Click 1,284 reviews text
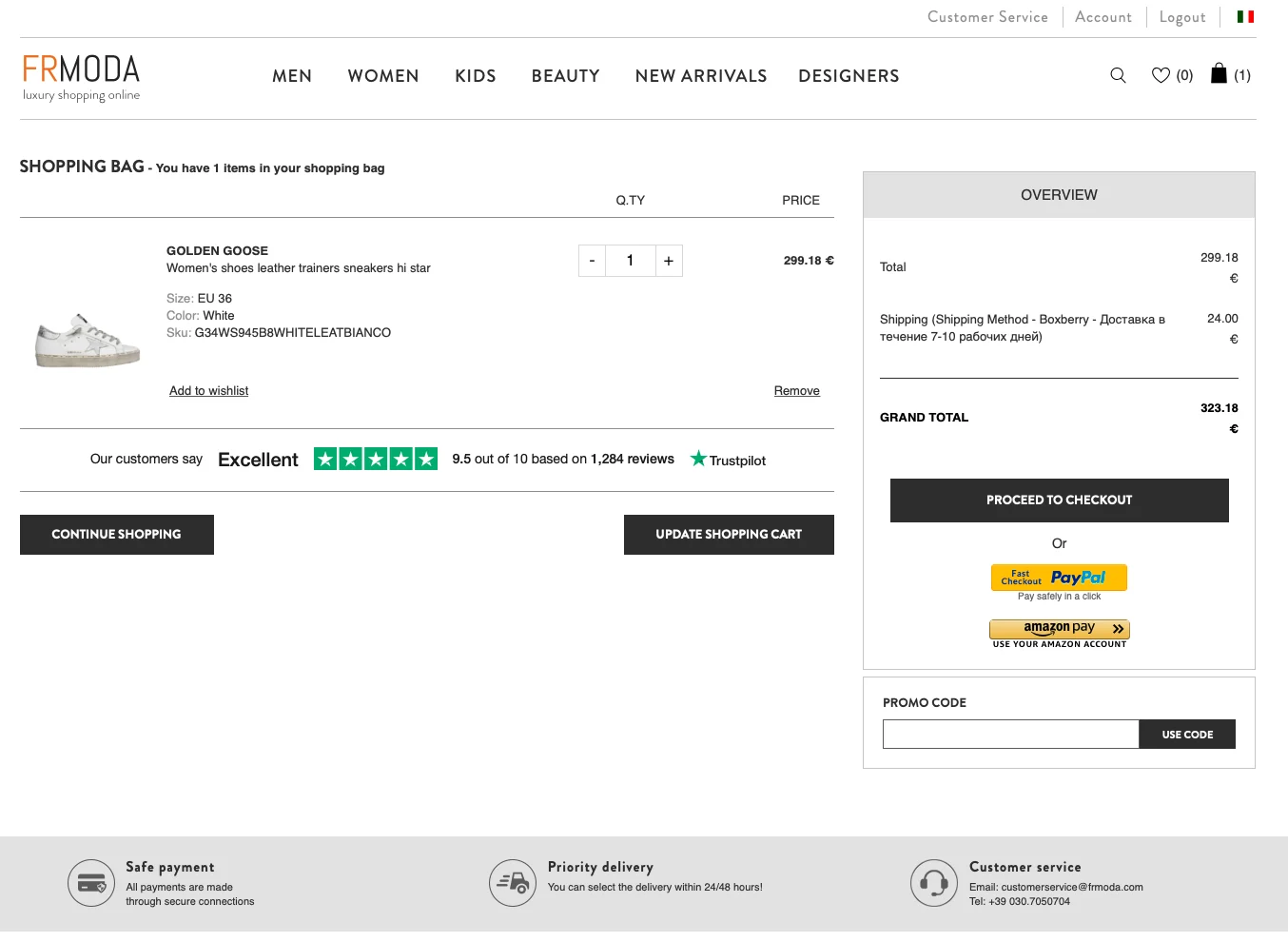 click(633, 459)
